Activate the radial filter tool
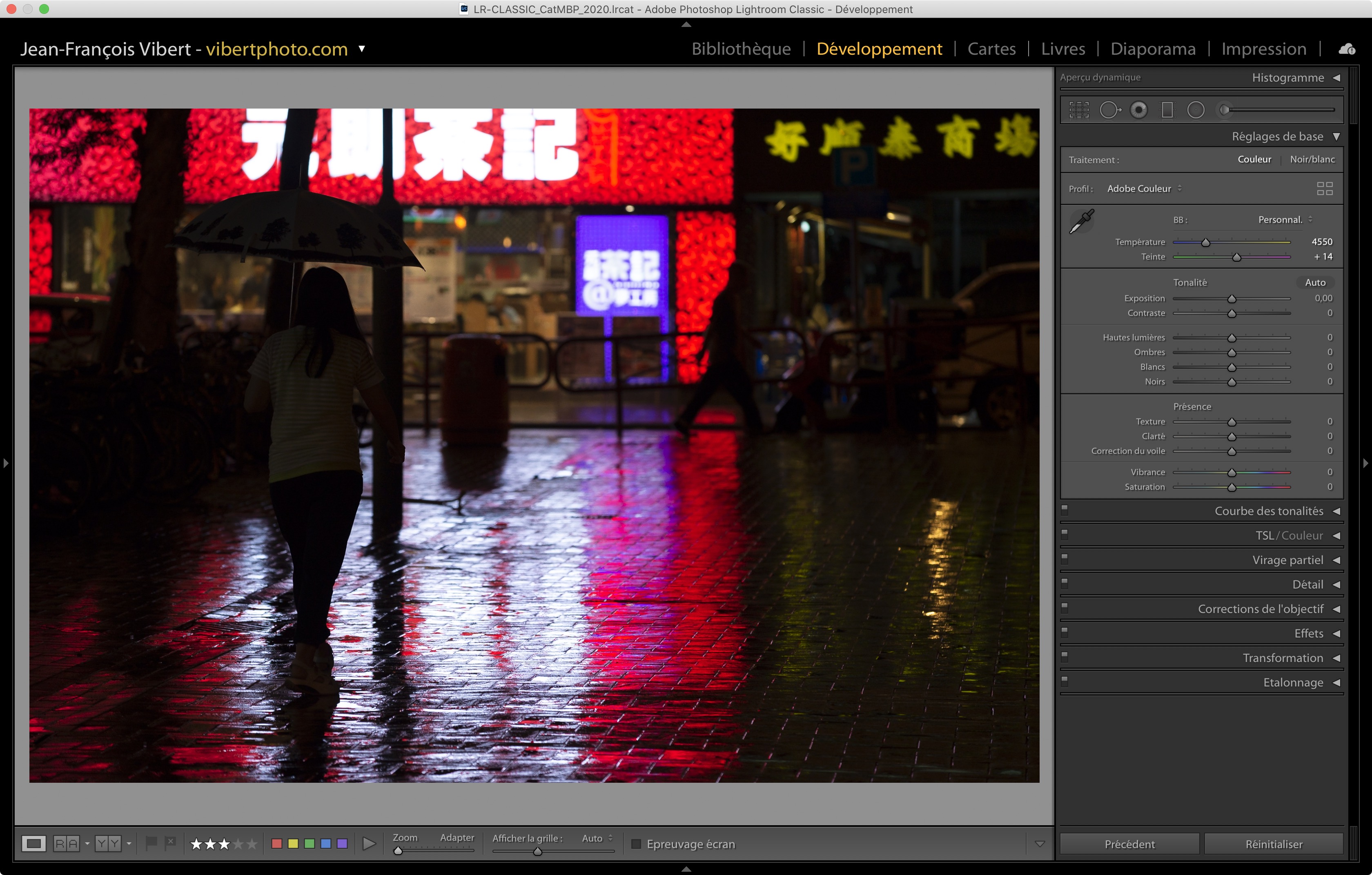The width and height of the screenshot is (1372, 875). (1195, 110)
